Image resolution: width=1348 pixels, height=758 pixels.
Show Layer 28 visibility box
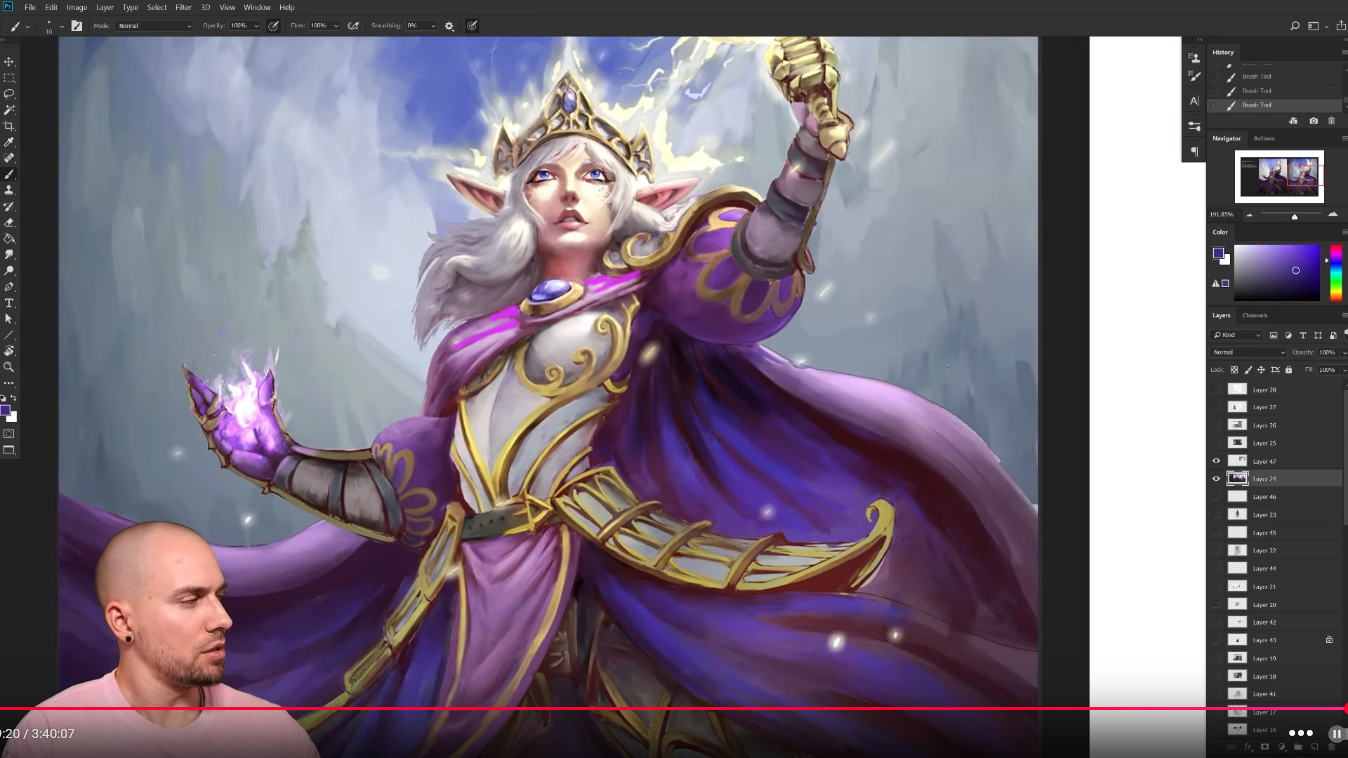[1217, 389]
